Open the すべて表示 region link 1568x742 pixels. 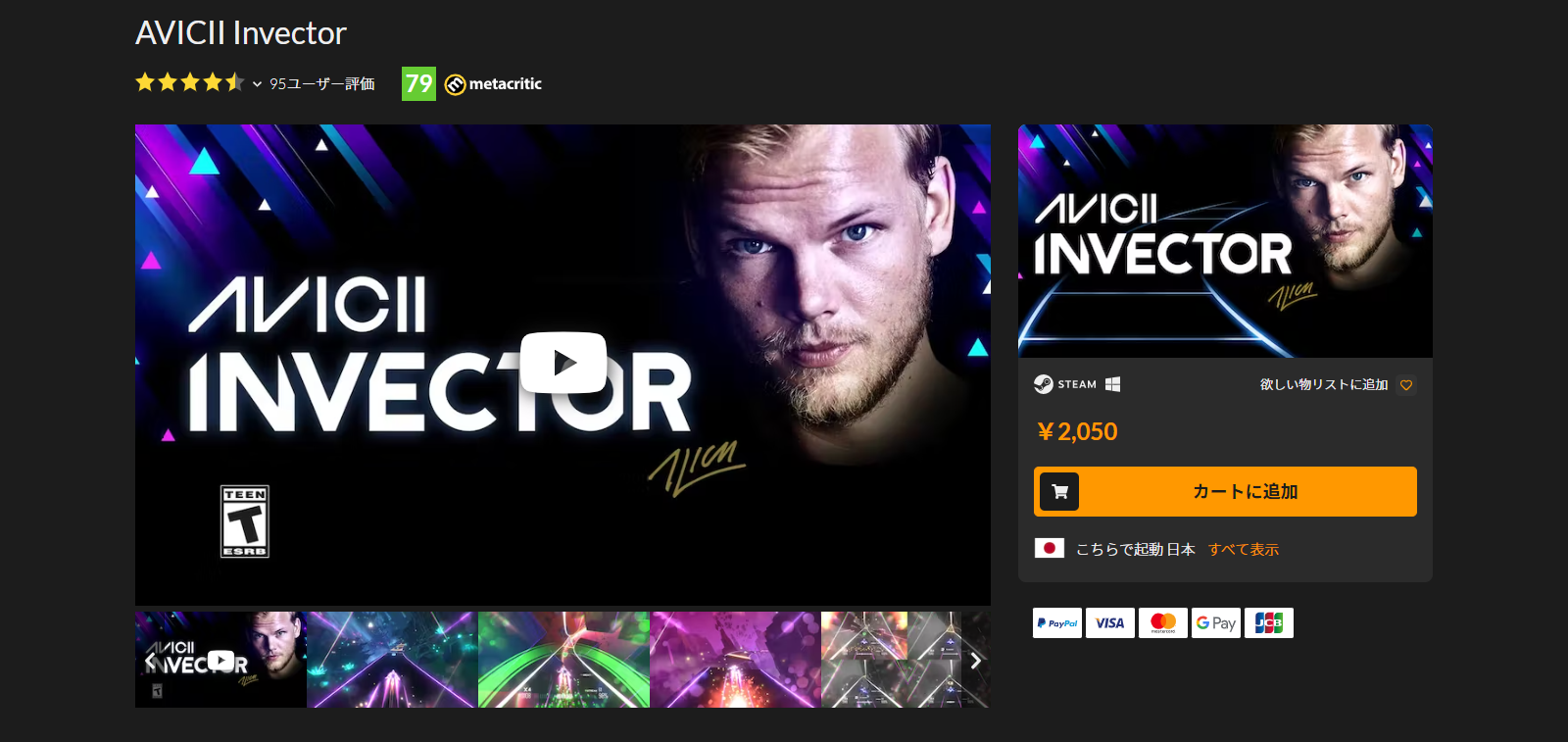pyautogui.click(x=1244, y=549)
